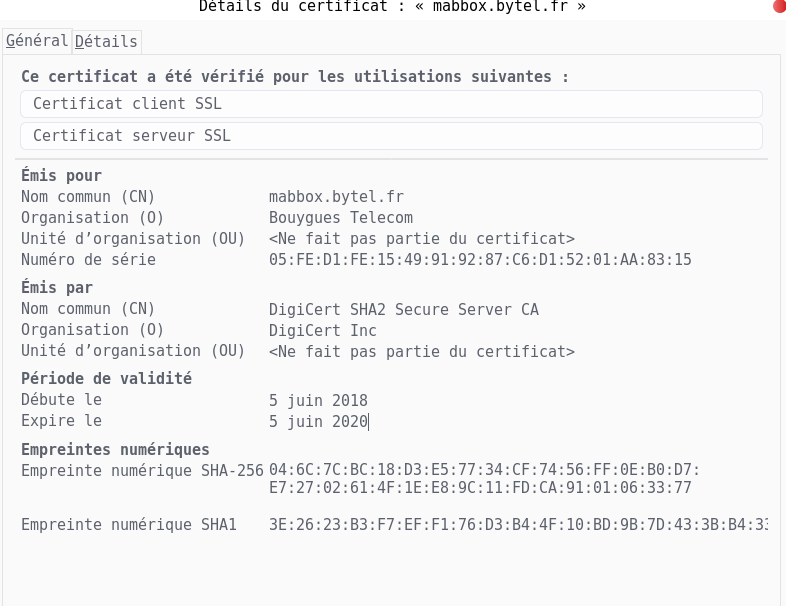This screenshot has width=786, height=606.
Task: Click the SHA-256 fingerprint value
Action: pos(484,479)
